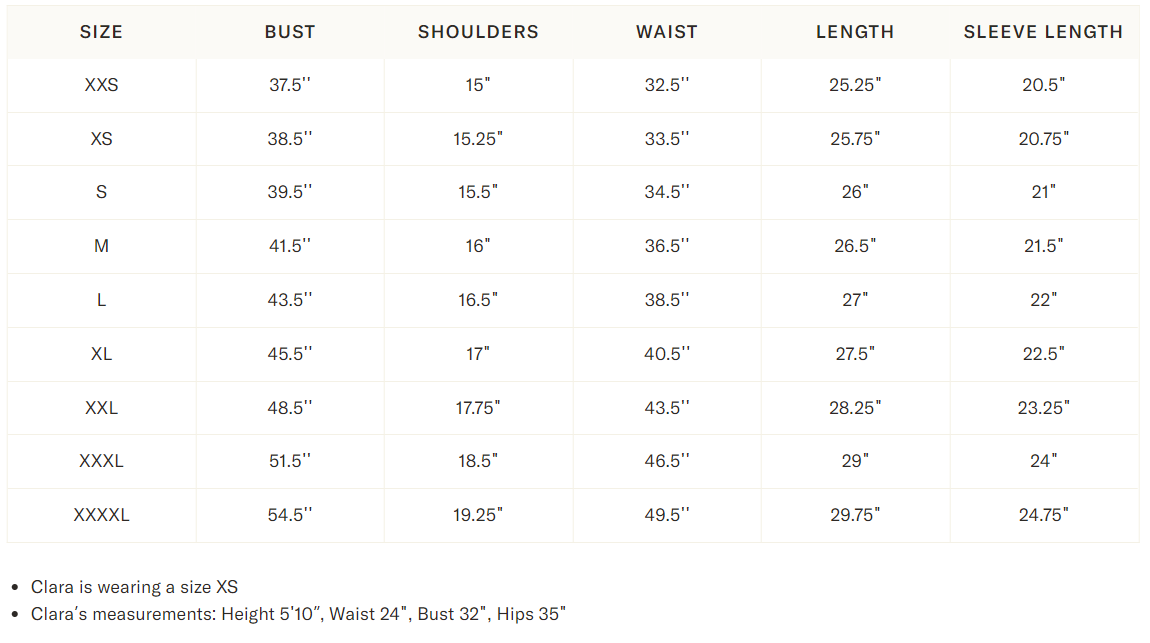Click the LENGTH column header

click(855, 32)
